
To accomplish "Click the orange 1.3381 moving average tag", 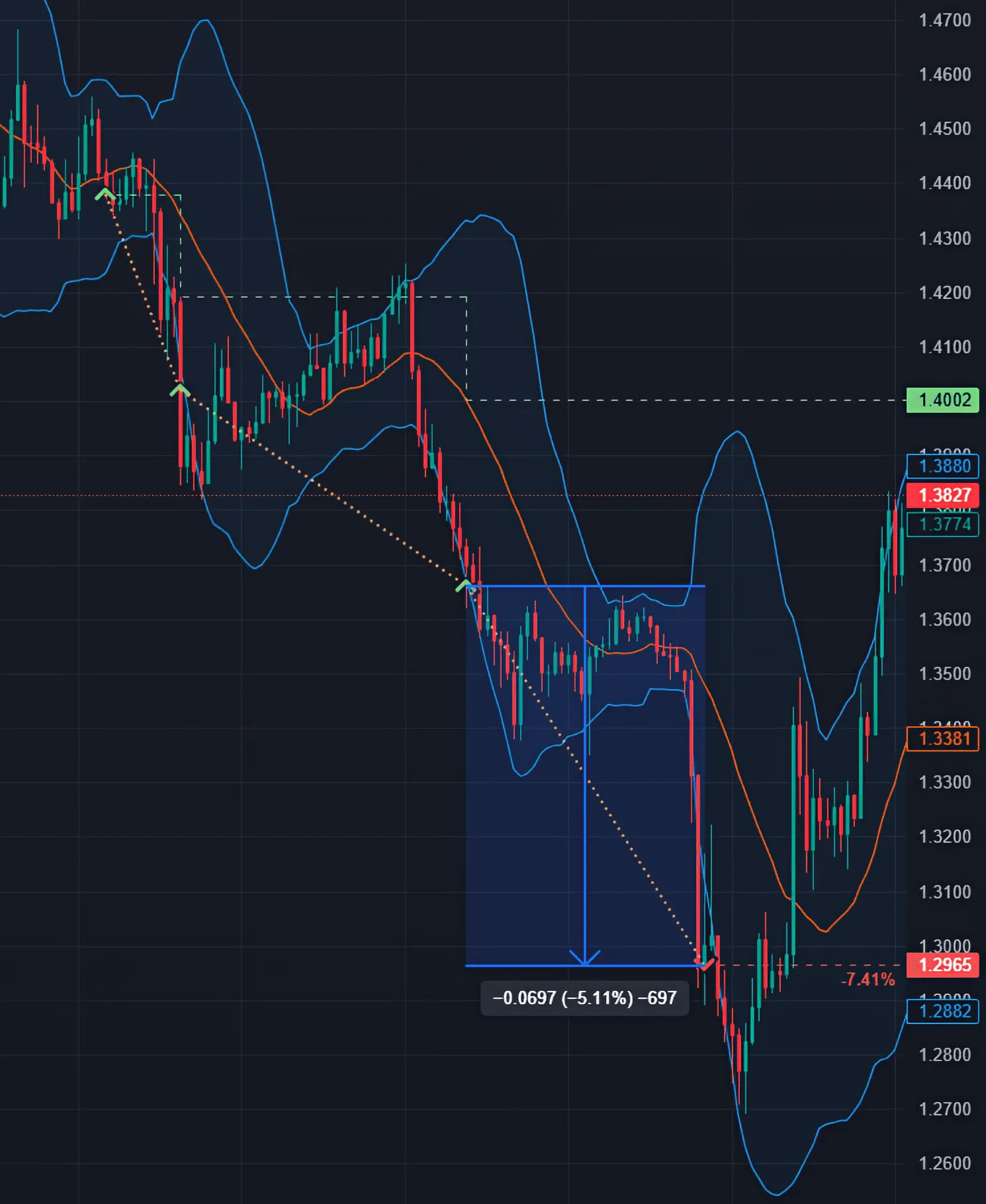I will pos(942,738).
